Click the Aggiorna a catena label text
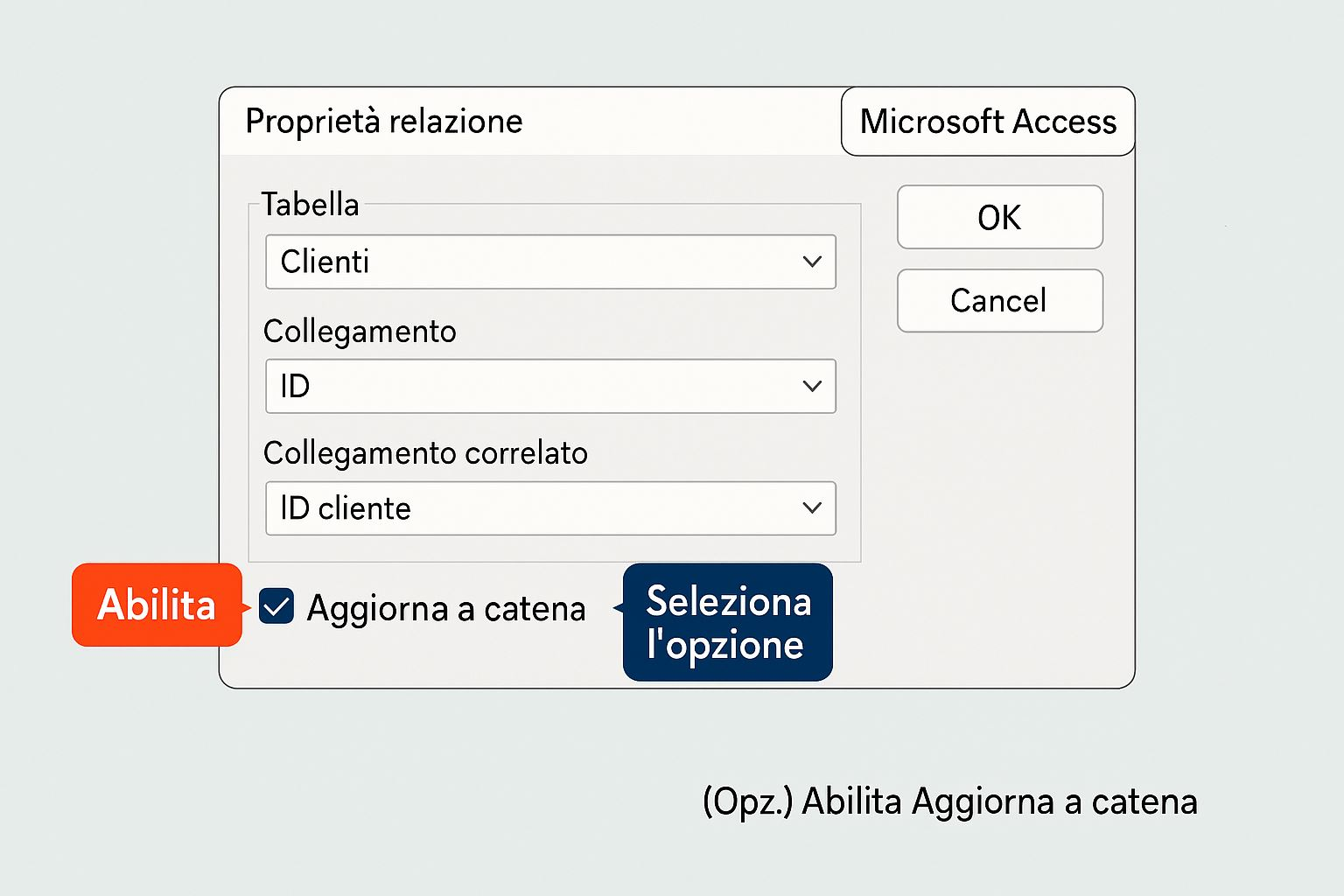The image size is (1344, 896). (445, 608)
